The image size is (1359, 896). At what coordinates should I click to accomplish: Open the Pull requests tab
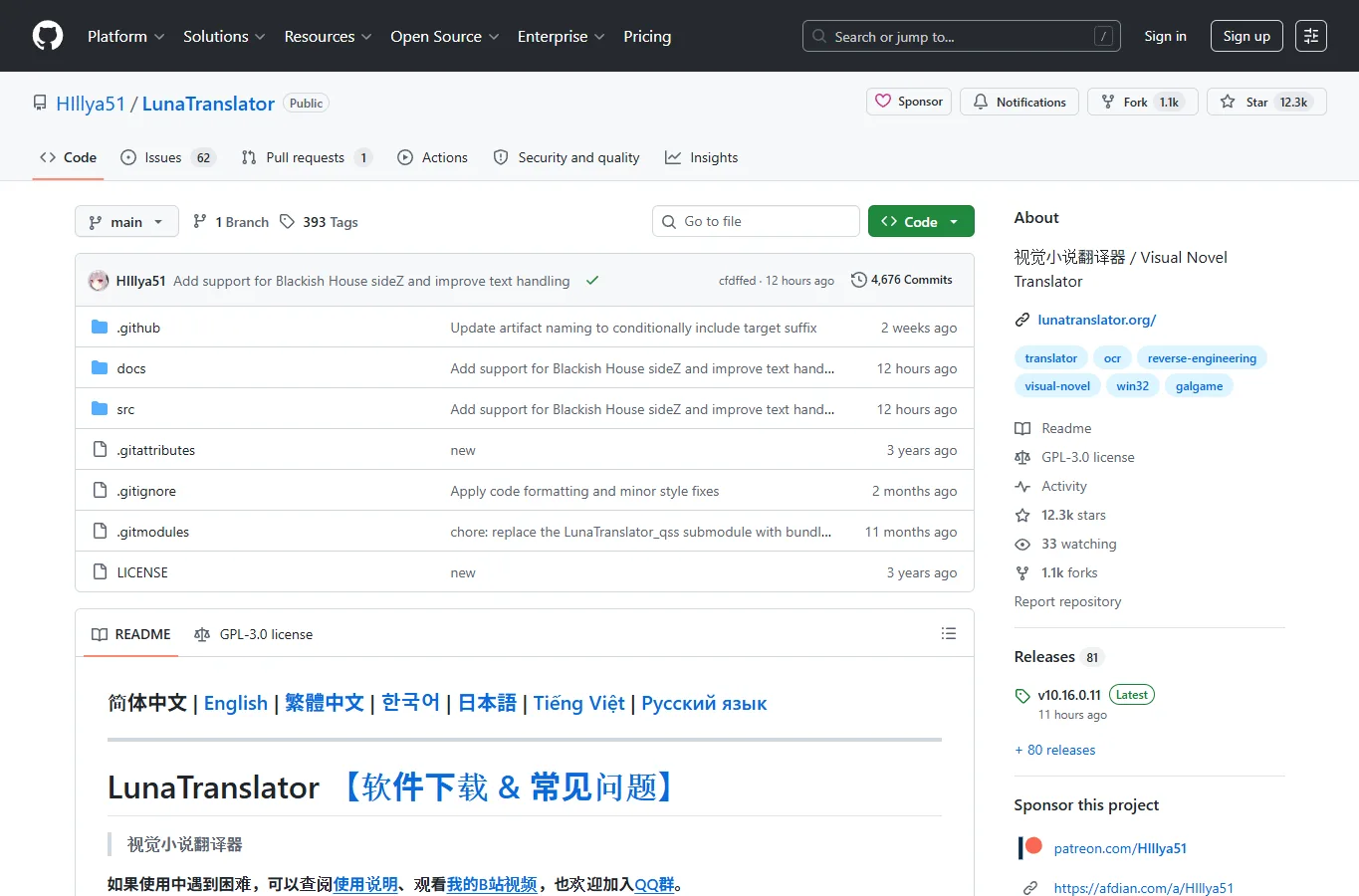pos(307,157)
